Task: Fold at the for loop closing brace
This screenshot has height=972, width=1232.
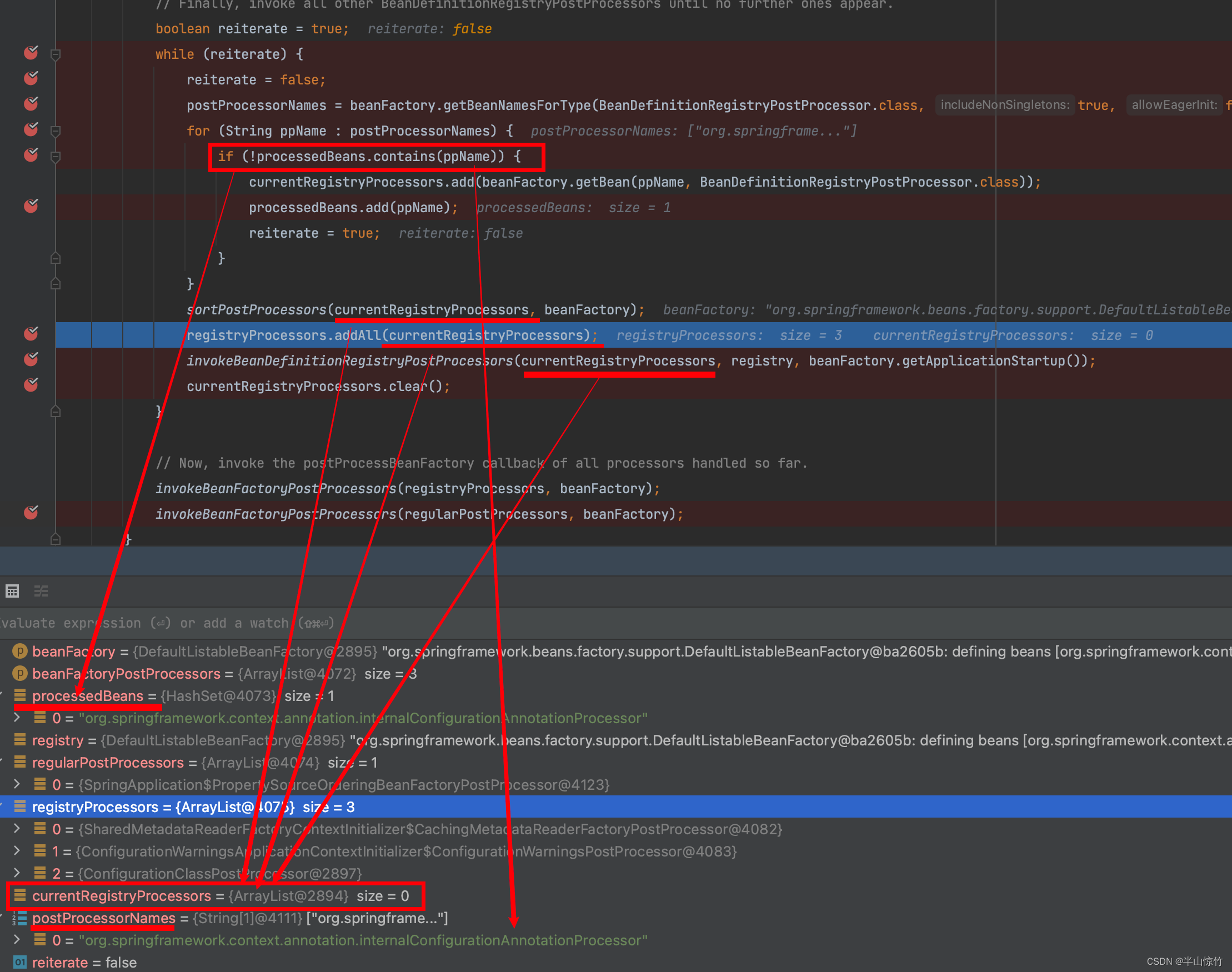Action: 56,283
